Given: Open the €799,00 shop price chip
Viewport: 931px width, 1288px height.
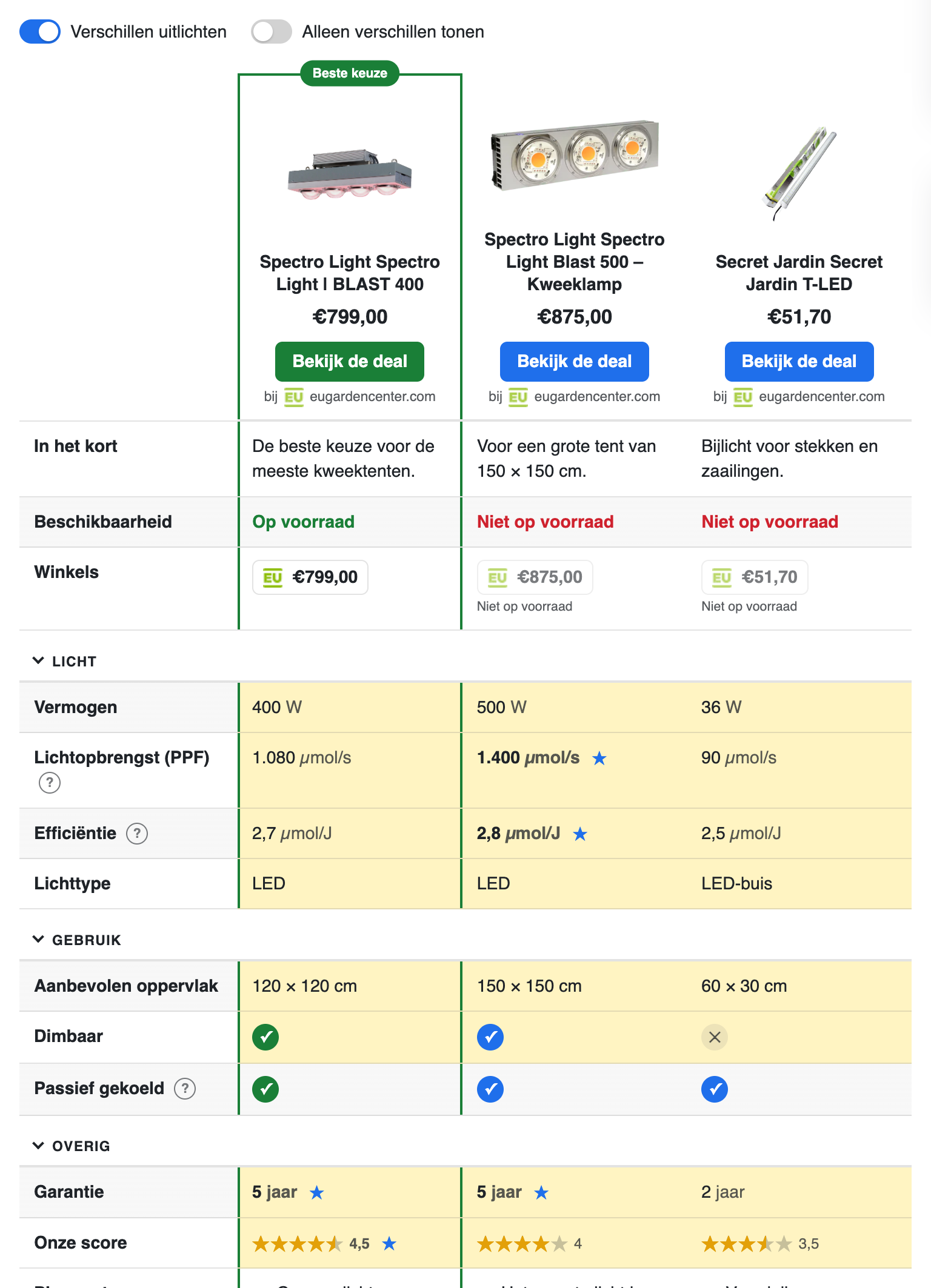Looking at the screenshot, I should [310, 577].
